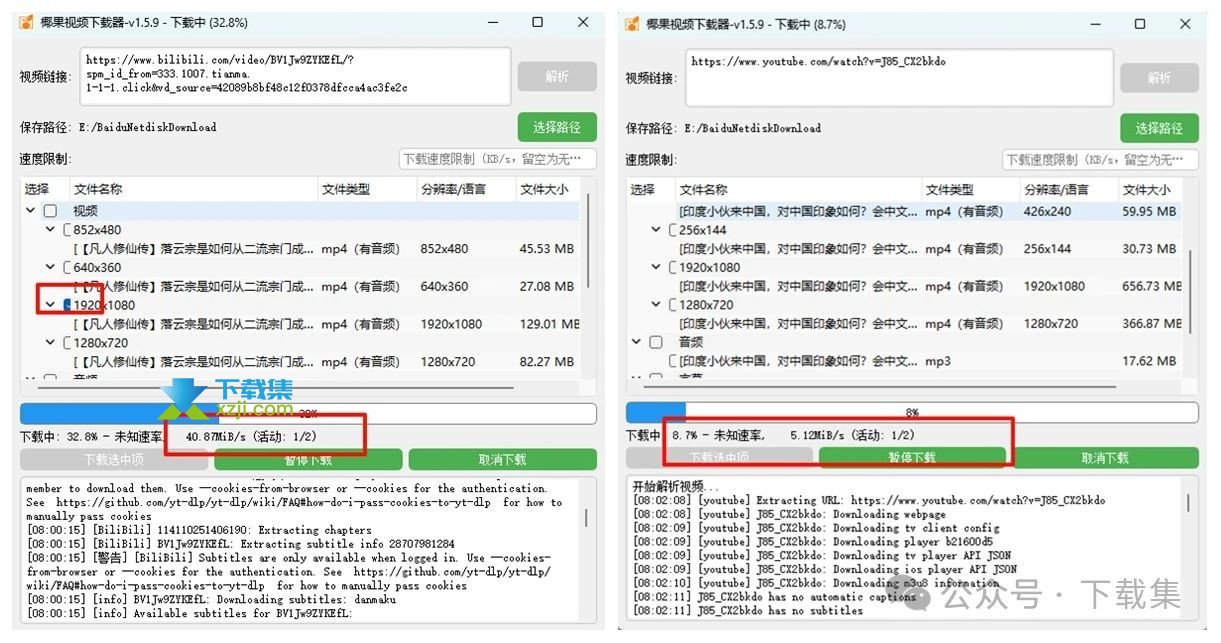Click the speed limit field in the bilibili window
This screenshot has width=1221, height=643.
coord(498,159)
